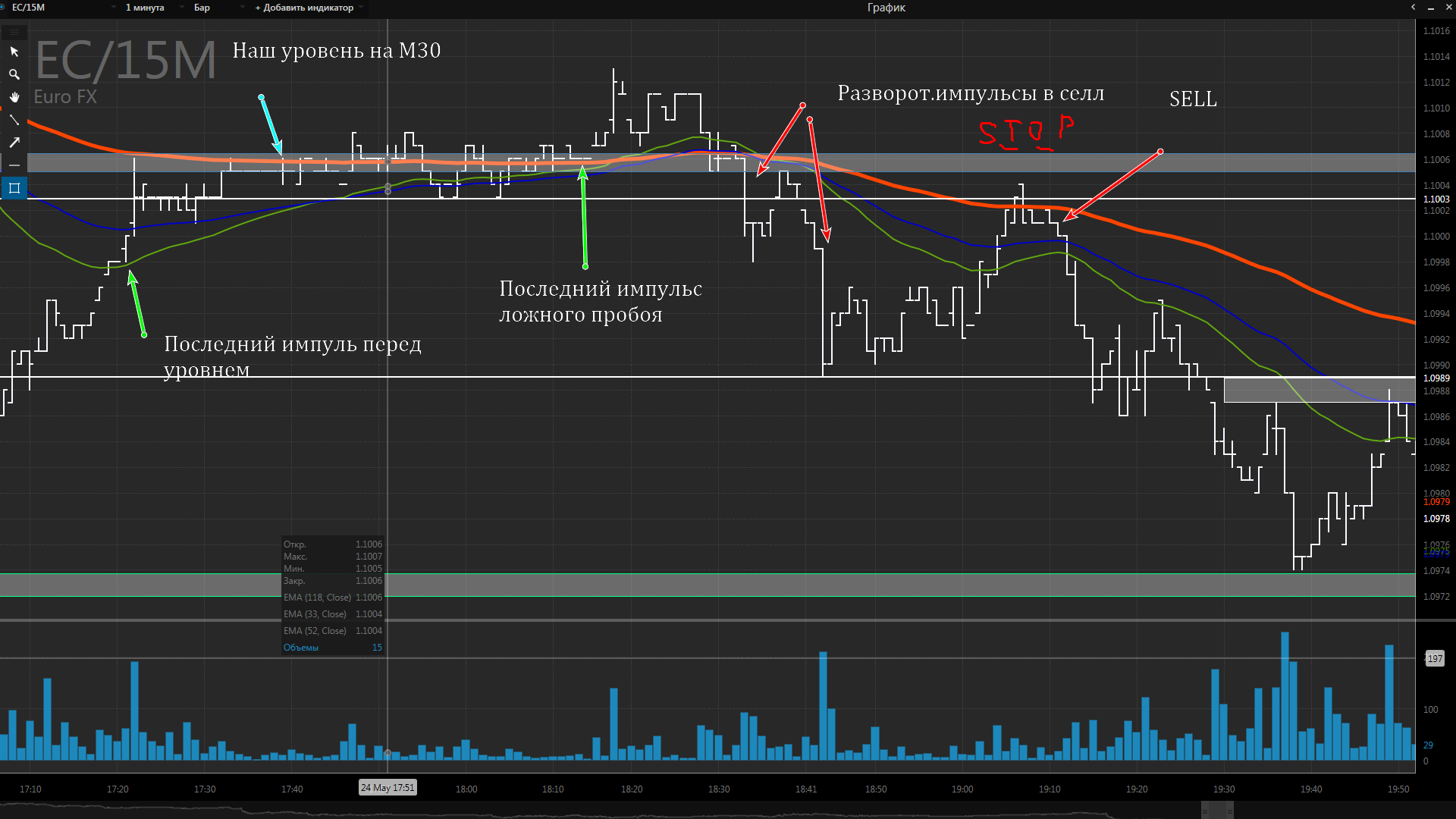Screen dimensions: 1456x819
Task: Click the 'Объемы' row in data box
Action: point(332,648)
